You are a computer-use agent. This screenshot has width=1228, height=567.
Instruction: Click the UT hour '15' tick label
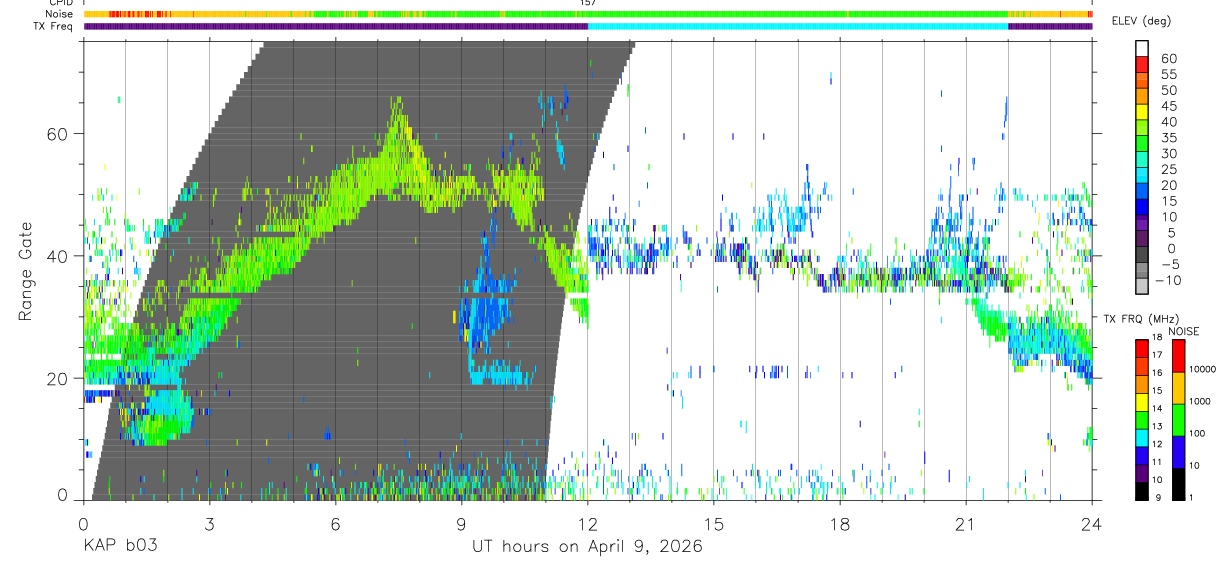pyautogui.click(x=714, y=523)
